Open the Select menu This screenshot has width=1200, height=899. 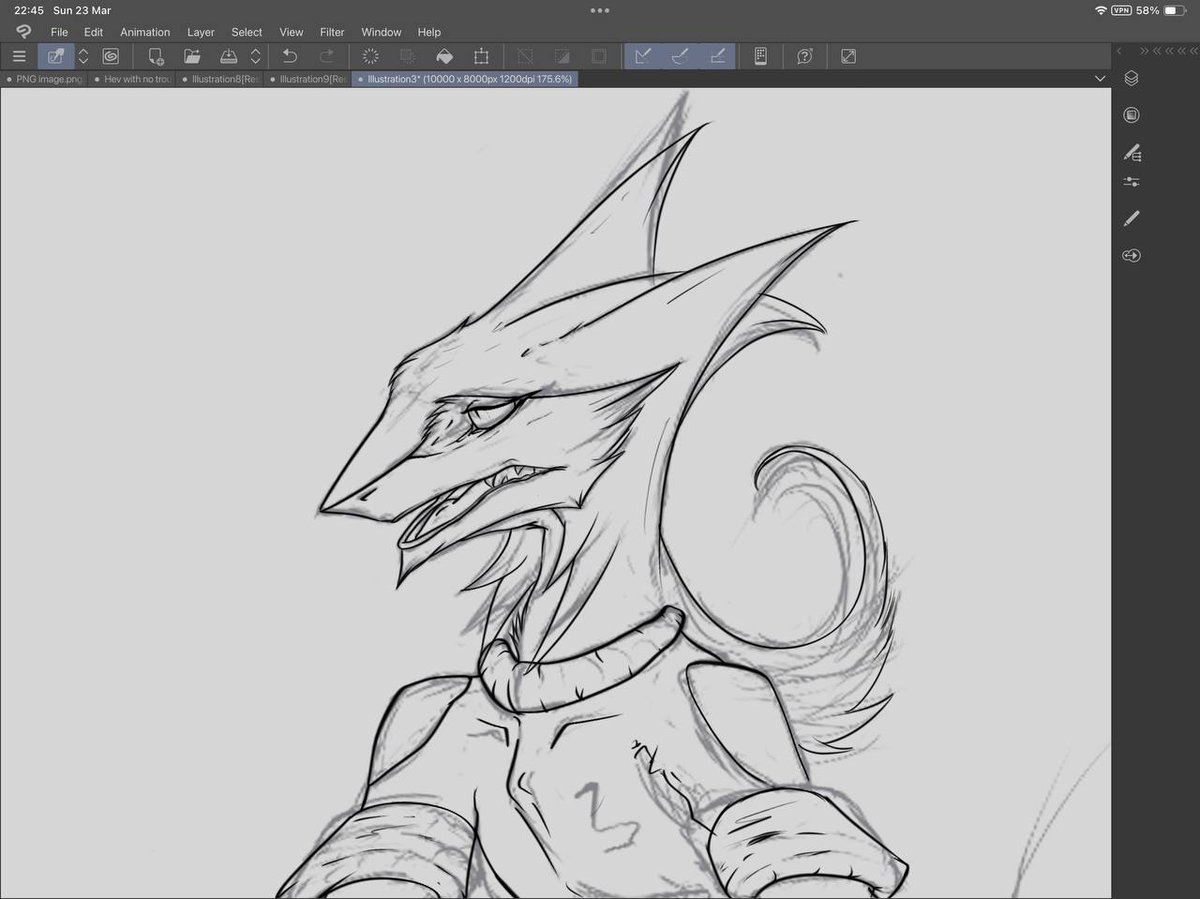point(247,32)
